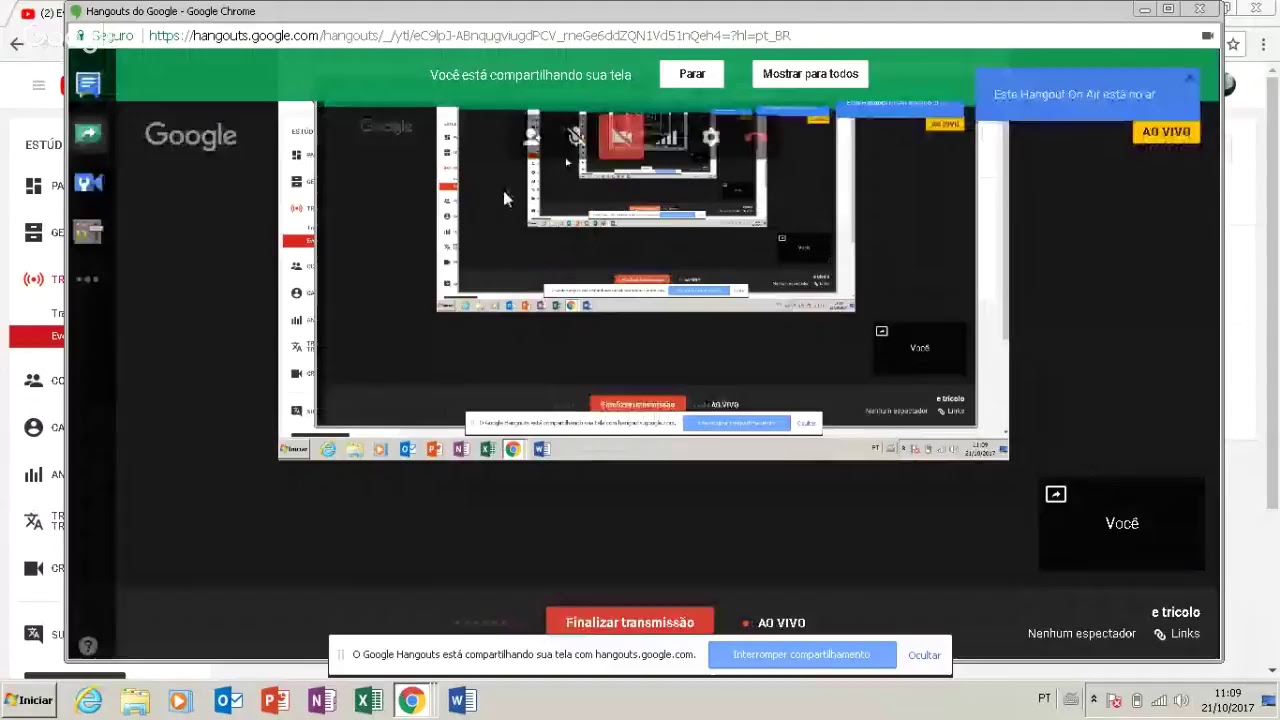The width and height of the screenshot is (1280, 720).
Task: Click the green screen share icon
Action: pos(88,133)
